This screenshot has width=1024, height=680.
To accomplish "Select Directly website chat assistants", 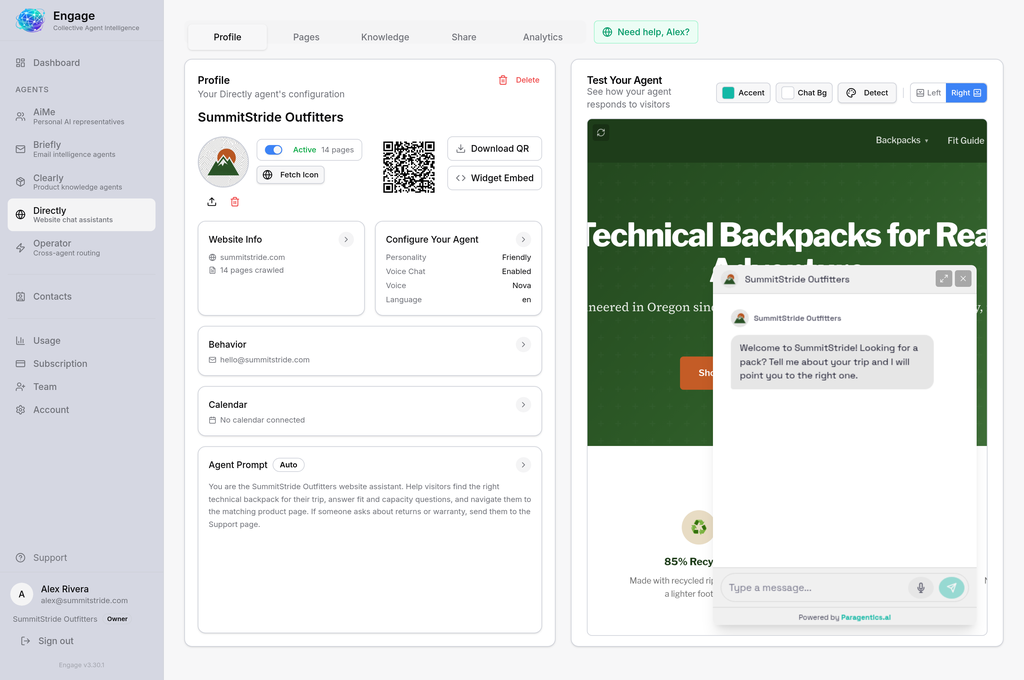I will [x=82, y=215].
